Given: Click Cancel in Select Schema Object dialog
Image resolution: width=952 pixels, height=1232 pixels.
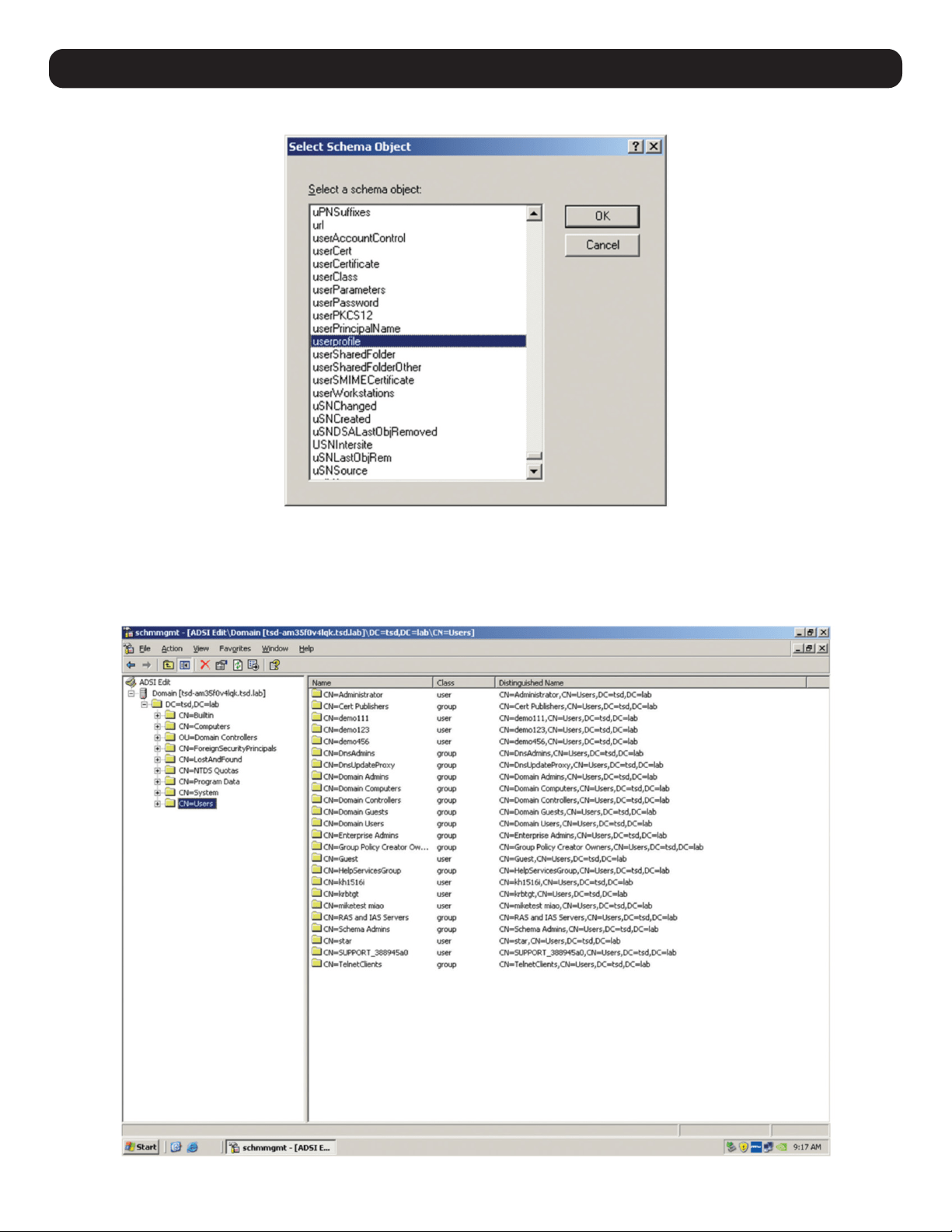Looking at the screenshot, I should (602, 245).
